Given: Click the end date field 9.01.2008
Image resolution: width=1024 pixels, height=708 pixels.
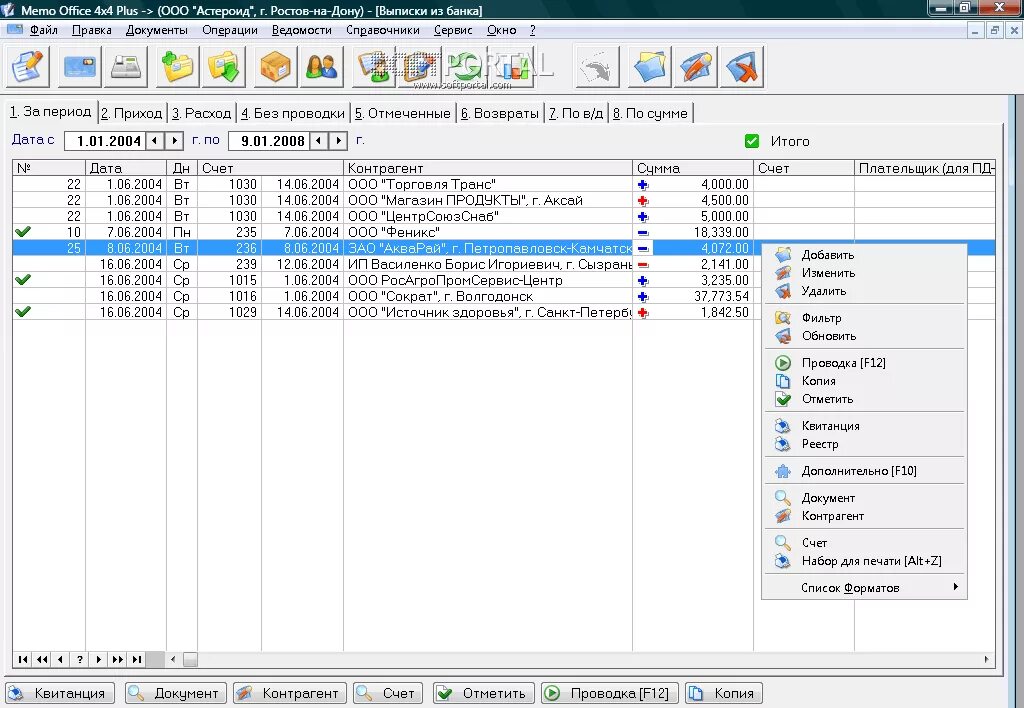Looking at the screenshot, I should coord(268,140).
